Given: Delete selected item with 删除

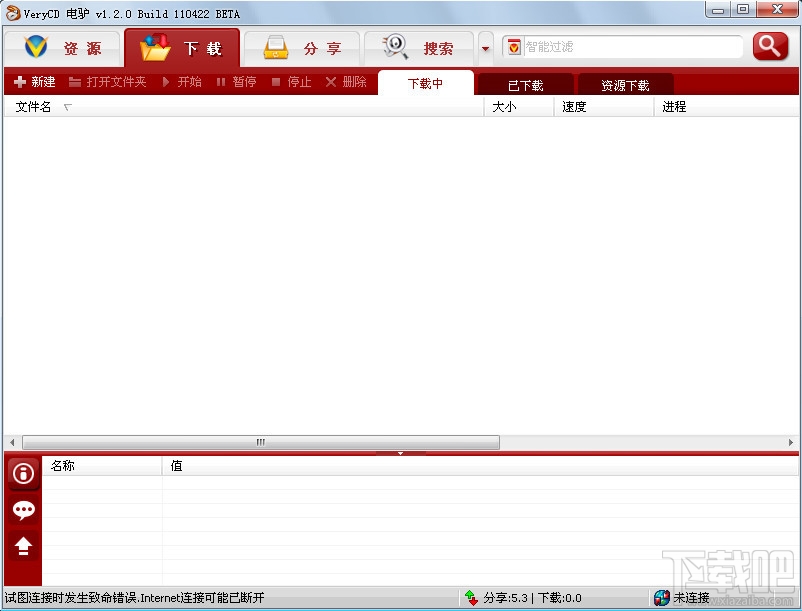Looking at the screenshot, I should coord(347,82).
